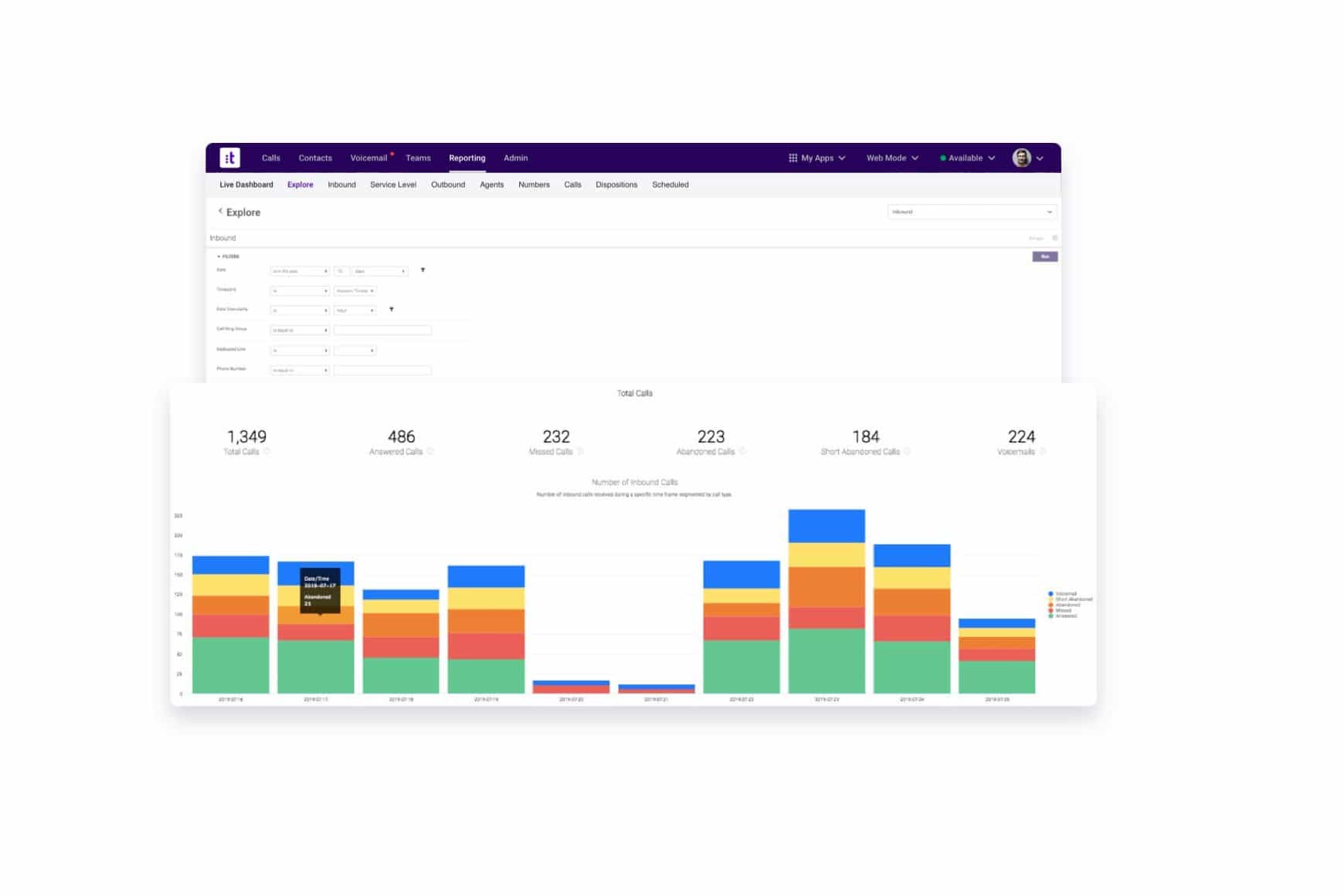Open the My Apps grid icon
The height and width of the screenshot is (896, 1344).
(x=792, y=158)
